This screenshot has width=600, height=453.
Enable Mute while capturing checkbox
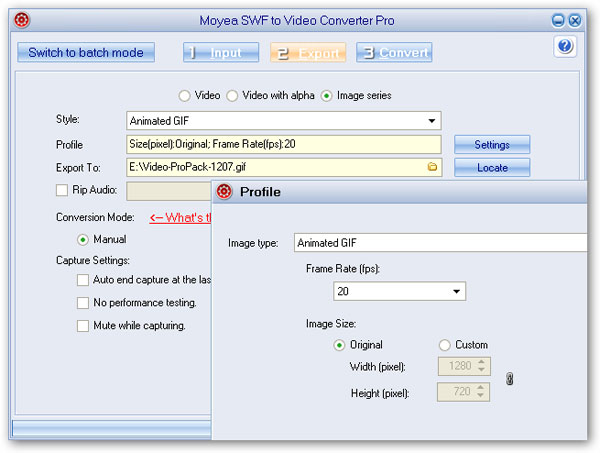pos(83,326)
